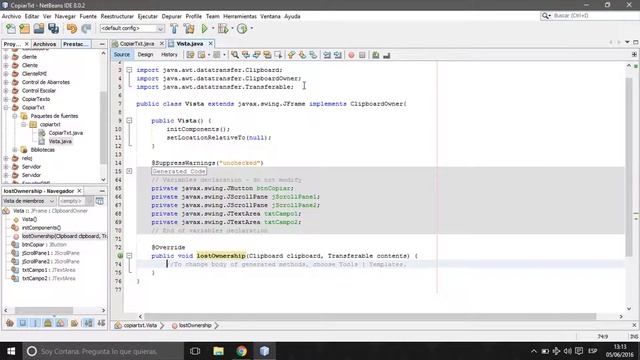This screenshot has width=640, height=360.
Task: Click the Open Project toolbar icon
Action: [x=39, y=29]
